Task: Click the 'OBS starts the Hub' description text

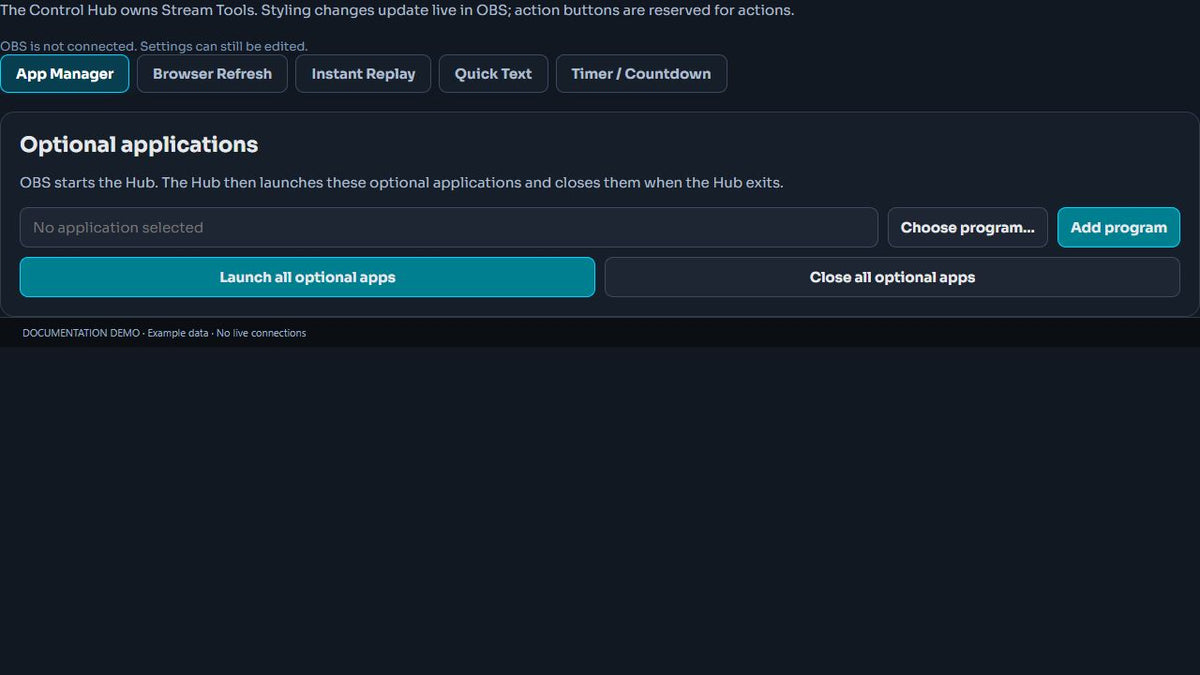Action: coord(401,183)
